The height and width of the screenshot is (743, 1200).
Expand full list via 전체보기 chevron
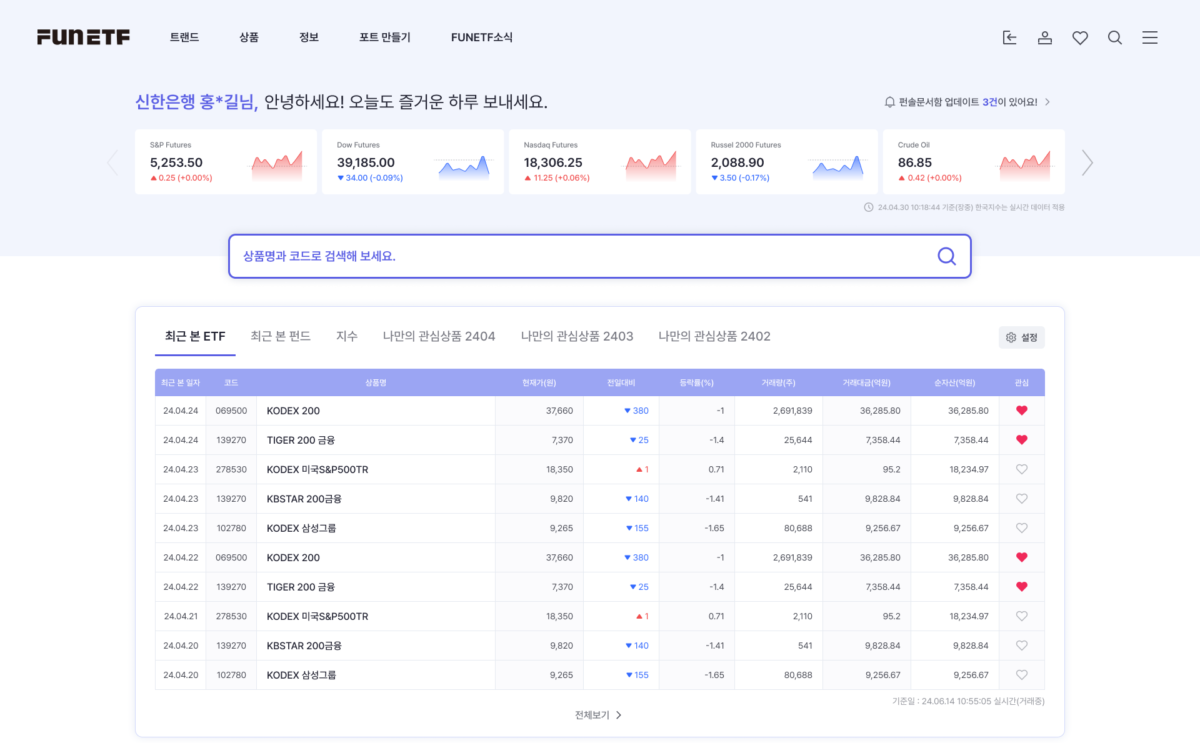click(x=618, y=715)
